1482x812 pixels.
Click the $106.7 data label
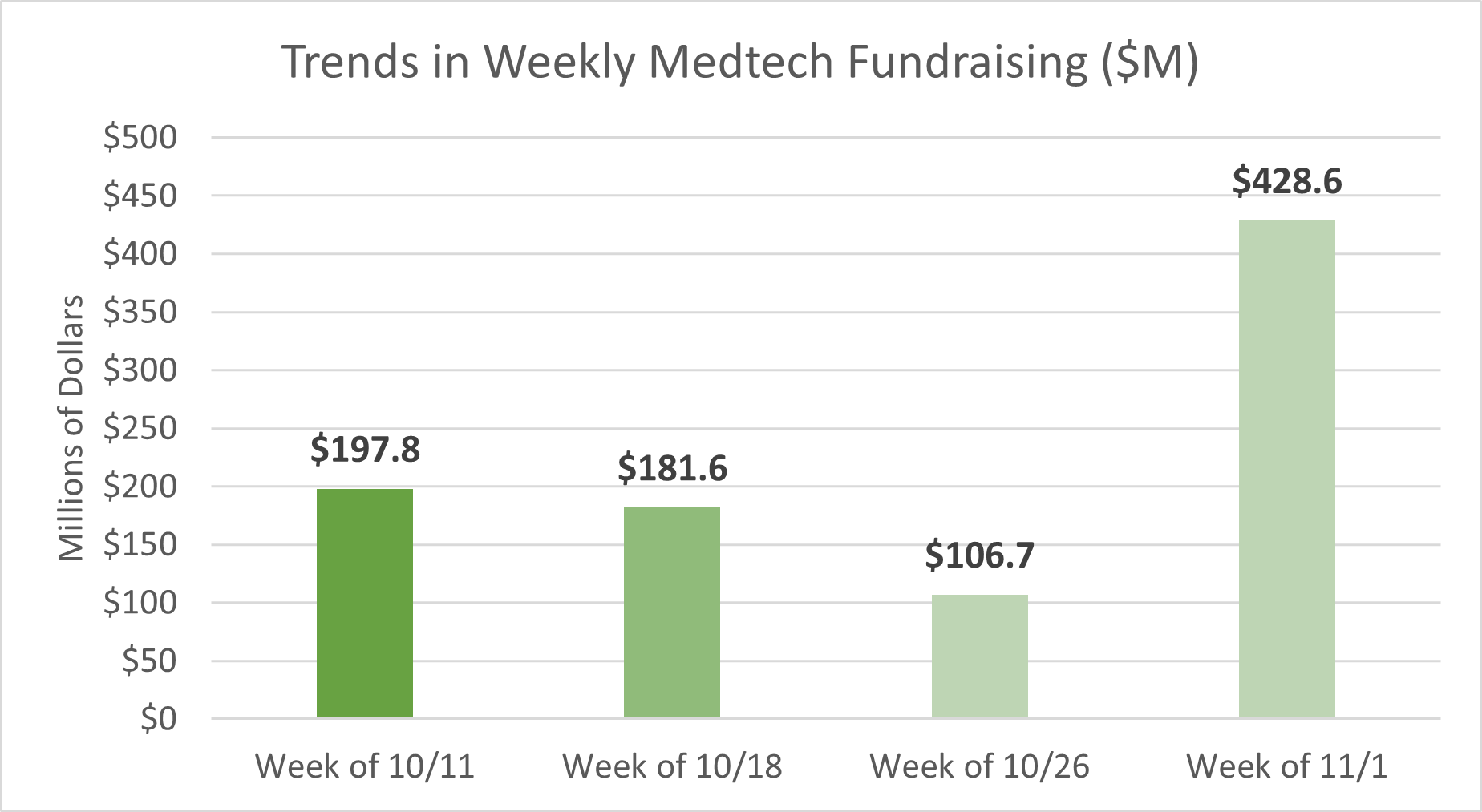pyautogui.click(x=979, y=555)
